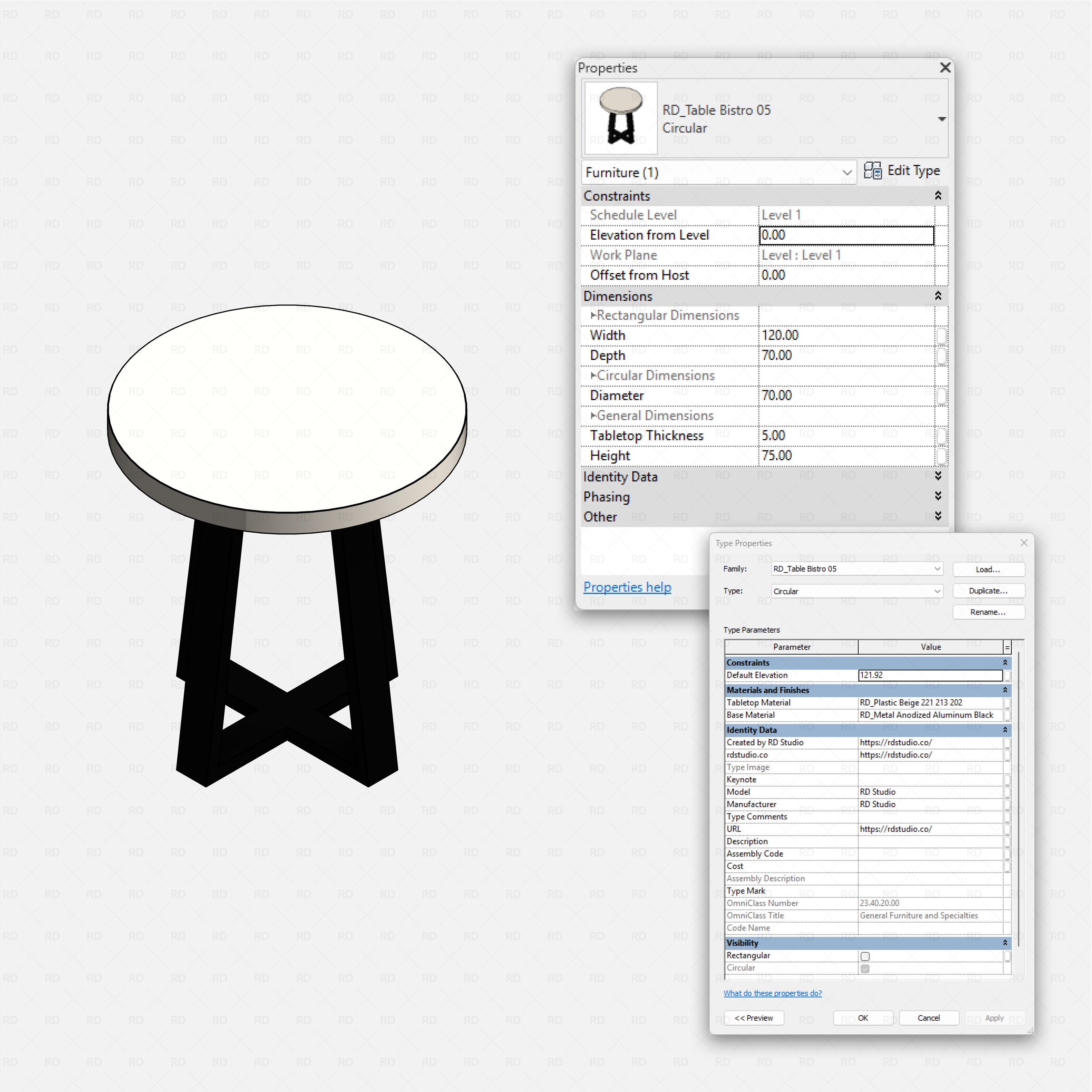Click the Edit Type button
The image size is (1092, 1092).
tap(902, 171)
